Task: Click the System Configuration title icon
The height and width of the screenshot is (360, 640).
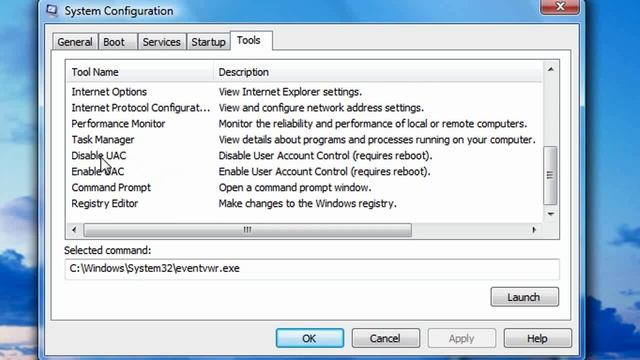Action: point(52,10)
